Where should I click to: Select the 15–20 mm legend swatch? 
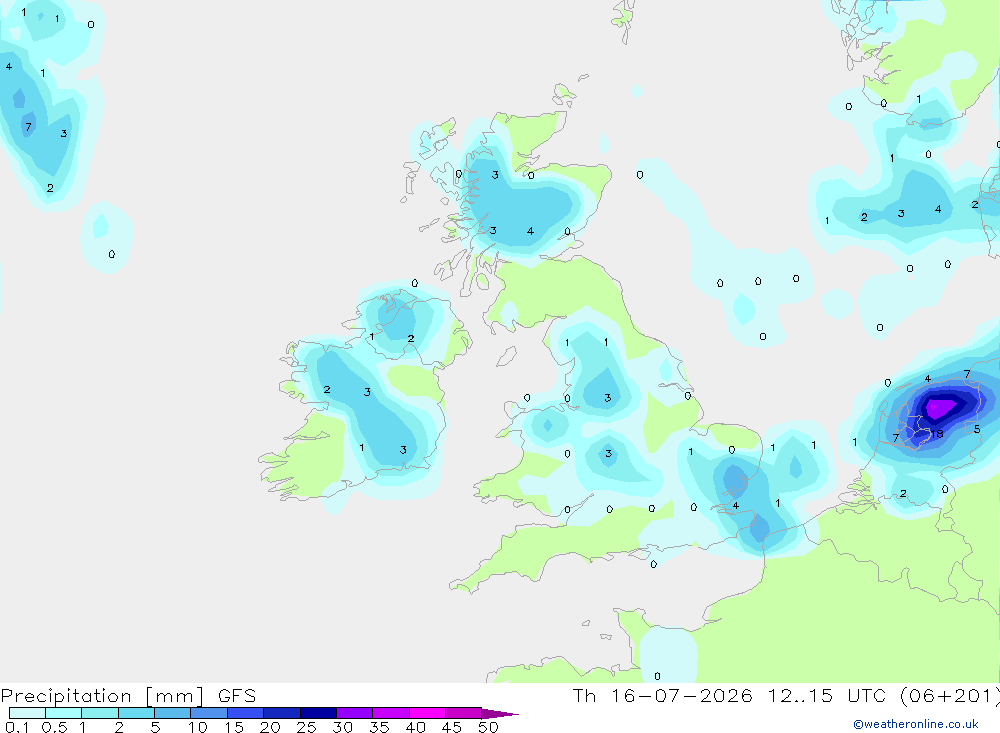246,713
